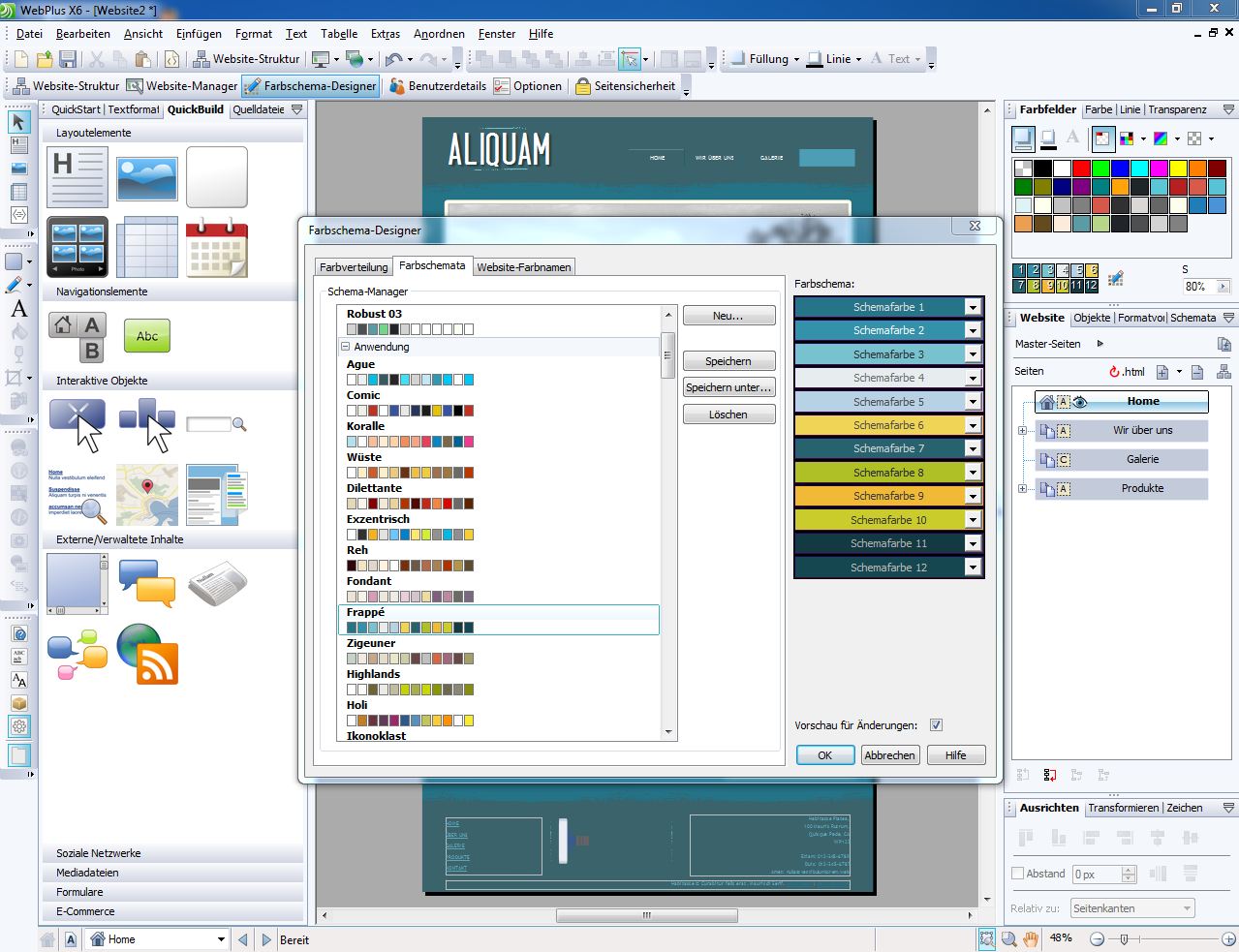Open the Schemafarbe 1 color dropdown
This screenshot has width=1239, height=952.
click(974, 307)
